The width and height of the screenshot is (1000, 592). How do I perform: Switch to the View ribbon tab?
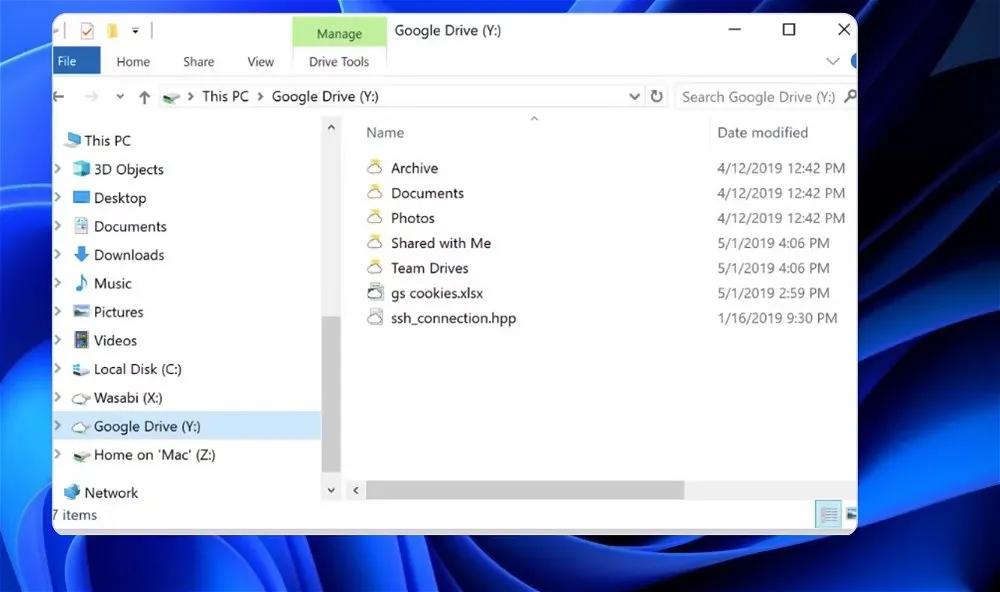pyautogui.click(x=260, y=61)
